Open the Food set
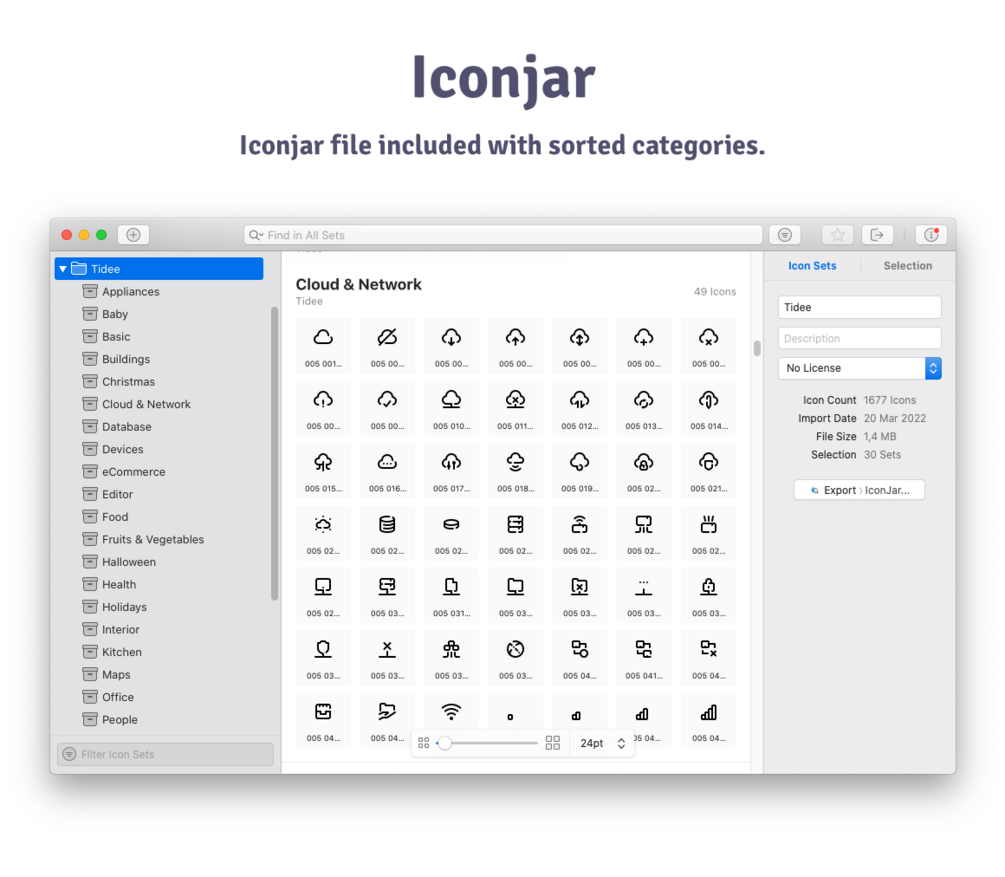 pos(115,517)
